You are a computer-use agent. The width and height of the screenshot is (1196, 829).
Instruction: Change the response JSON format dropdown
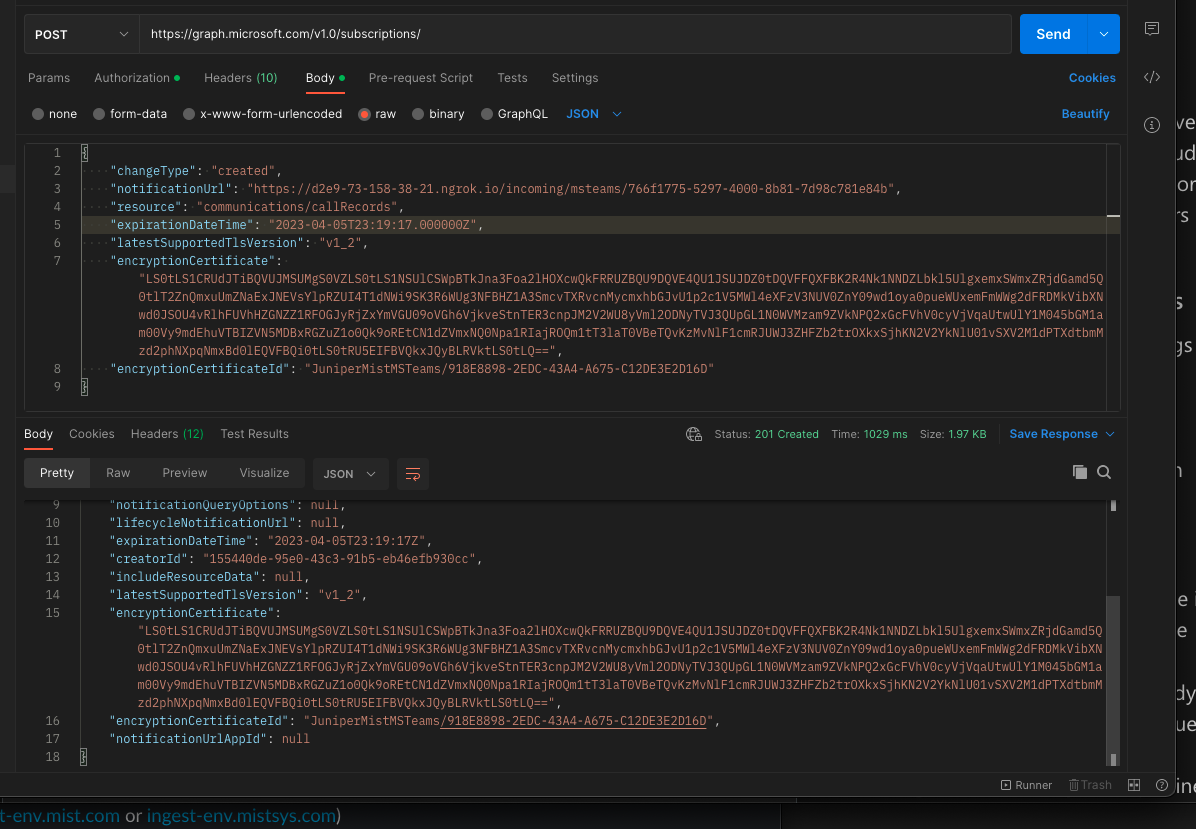pyautogui.click(x=350, y=474)
